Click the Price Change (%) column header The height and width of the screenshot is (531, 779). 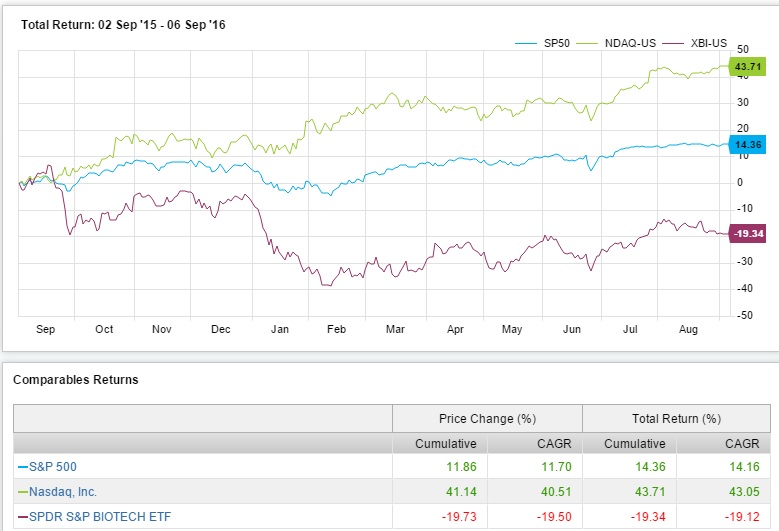(x=487, y=419)
